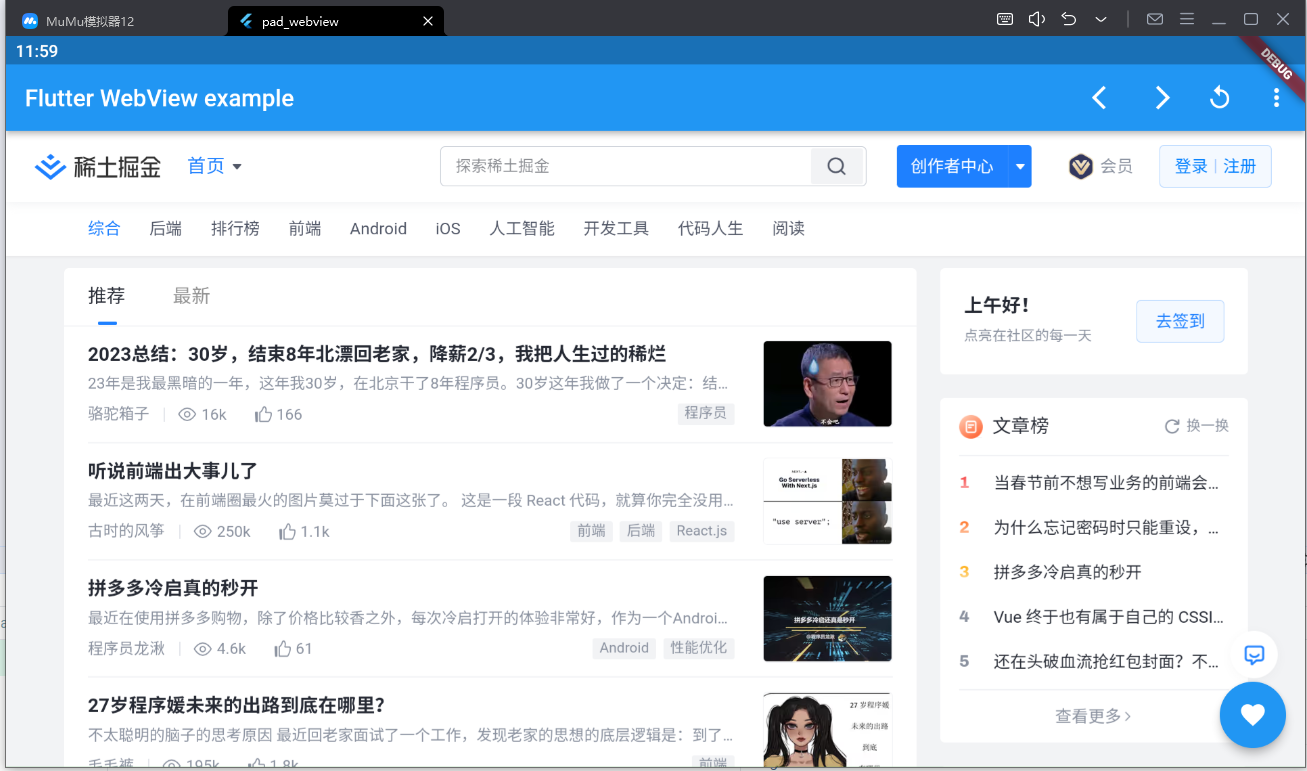Screen dimensions: 1307x771
Task: Expand the 创作者中心 dropdown arrow
Action: coord(1020,166)
